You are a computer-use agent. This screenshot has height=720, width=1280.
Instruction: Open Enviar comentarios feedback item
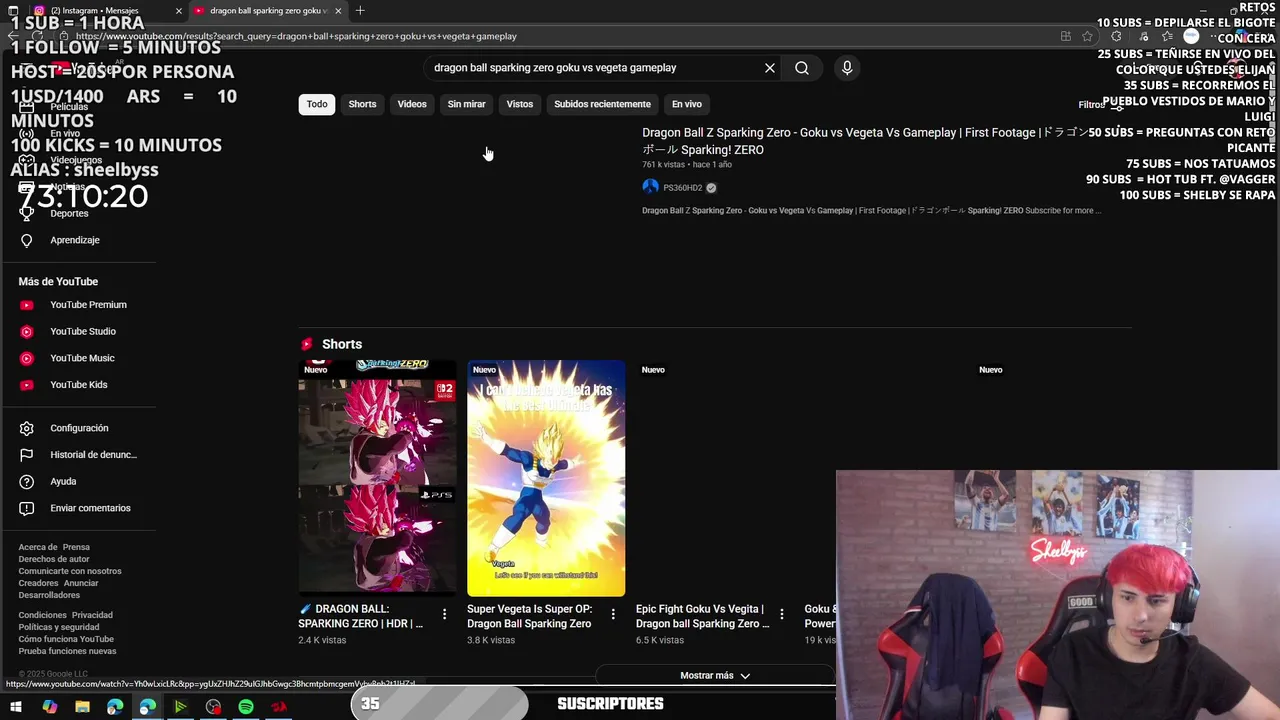pos(78,508)
